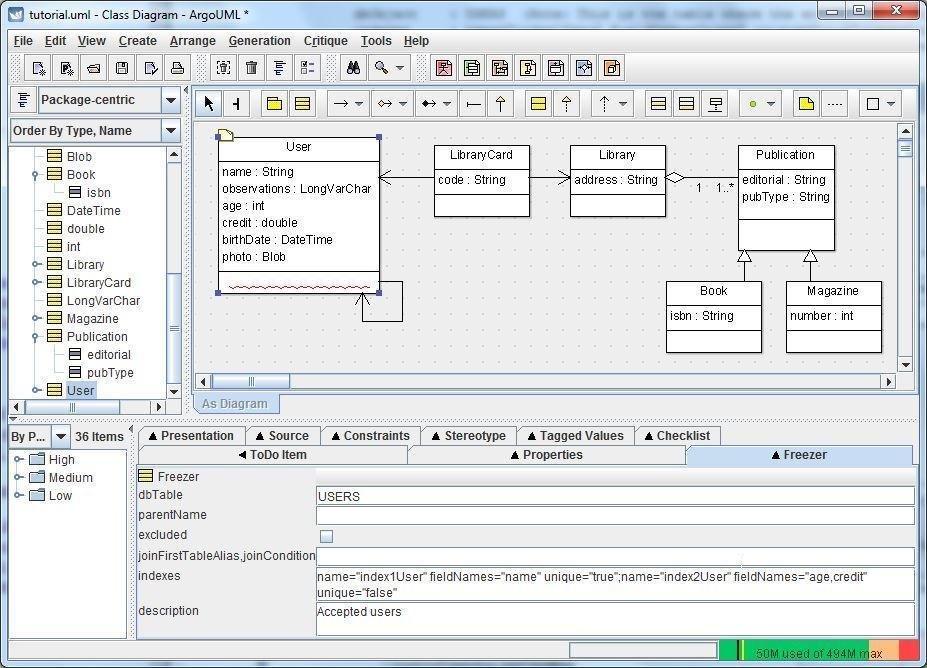Select the Package creation tool
This screenshot has width=927, height=668.
click(275, 103)
